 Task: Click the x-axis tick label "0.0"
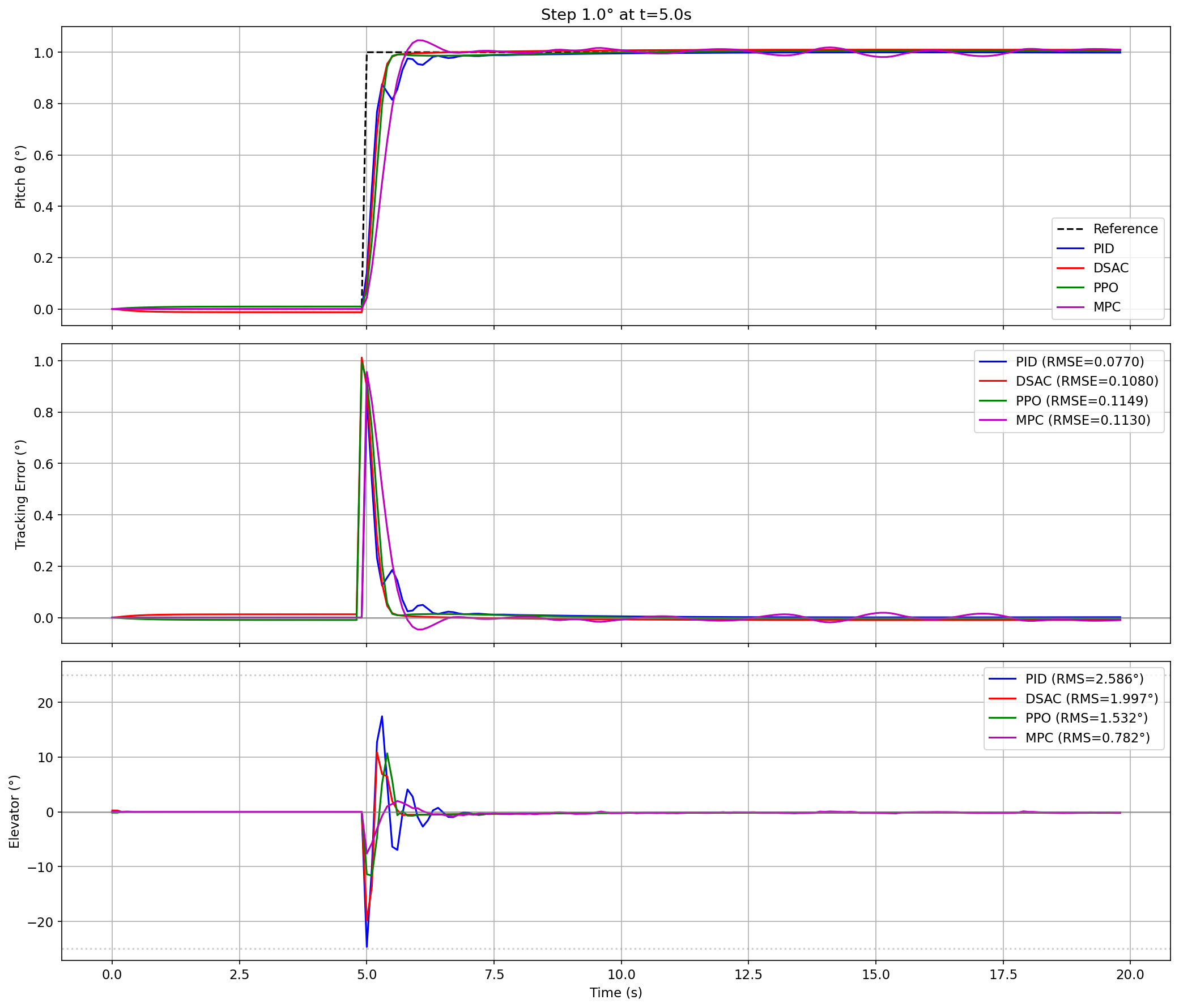click(112, 975)
